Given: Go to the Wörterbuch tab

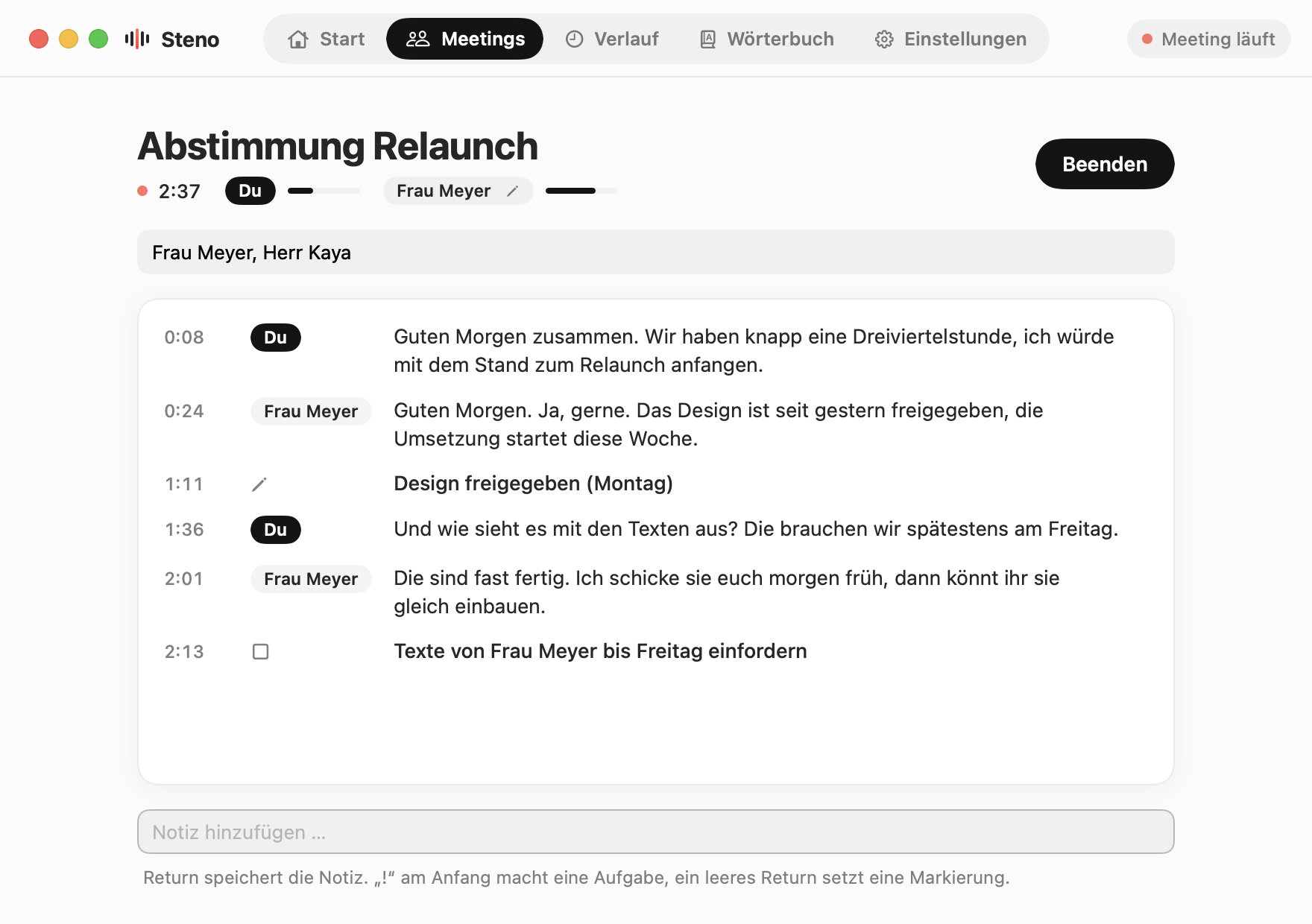Looking at the screenshot, I should [766, 39].
